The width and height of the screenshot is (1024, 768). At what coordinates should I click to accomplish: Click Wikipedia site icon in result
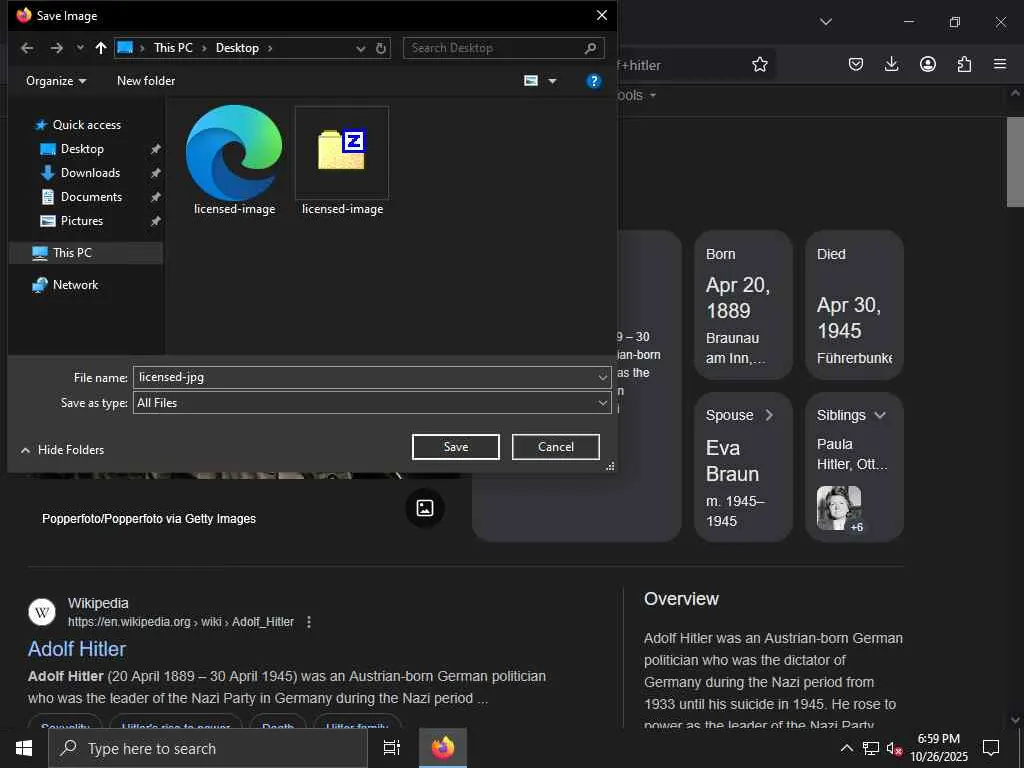(x=42, y=613)
